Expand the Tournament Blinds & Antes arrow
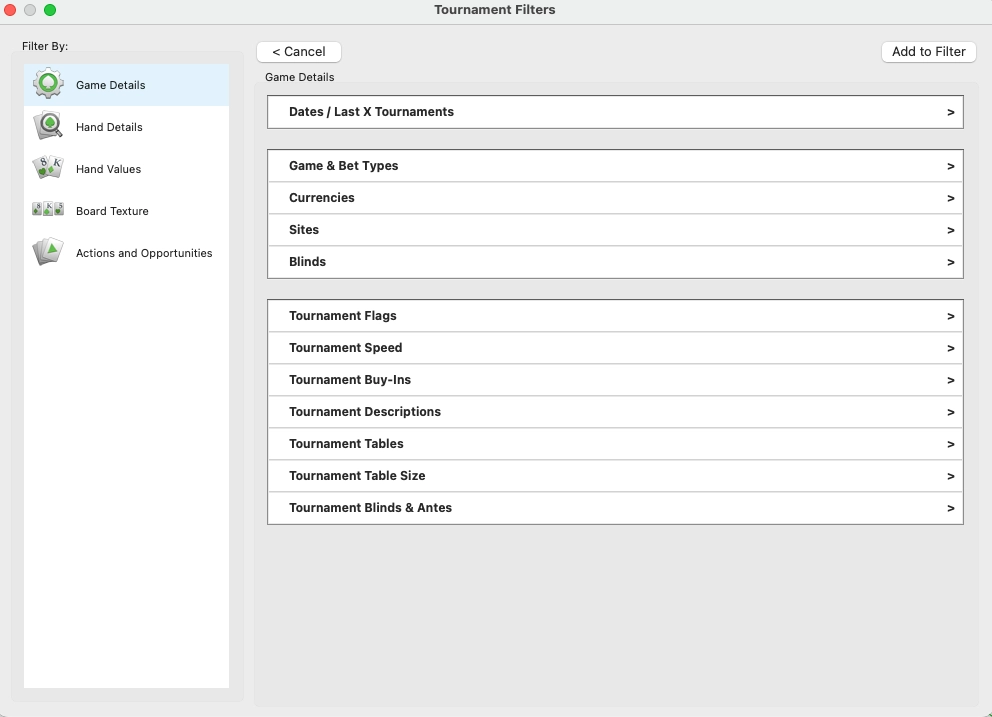The width and height of the screenshot is (992, 717). [x=950, y=508]
